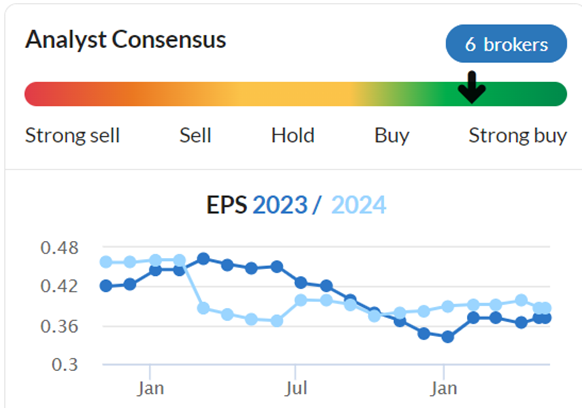Select the Strong sell label
Screen dimensions: 582x408
point(72,136)
